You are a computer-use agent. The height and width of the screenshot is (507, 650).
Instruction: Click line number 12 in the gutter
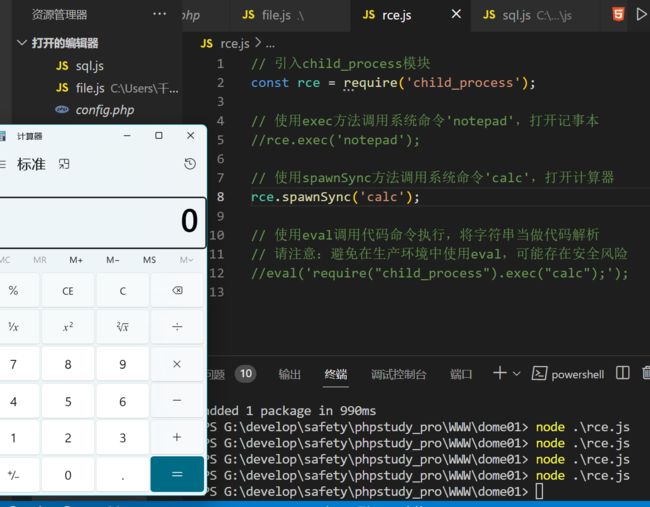[x=216, y=273]
